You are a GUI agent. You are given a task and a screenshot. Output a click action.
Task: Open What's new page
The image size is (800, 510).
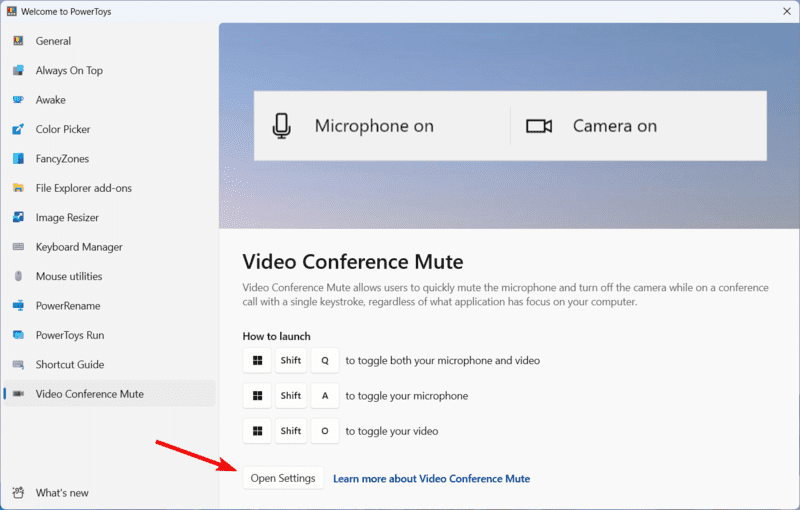109,493
